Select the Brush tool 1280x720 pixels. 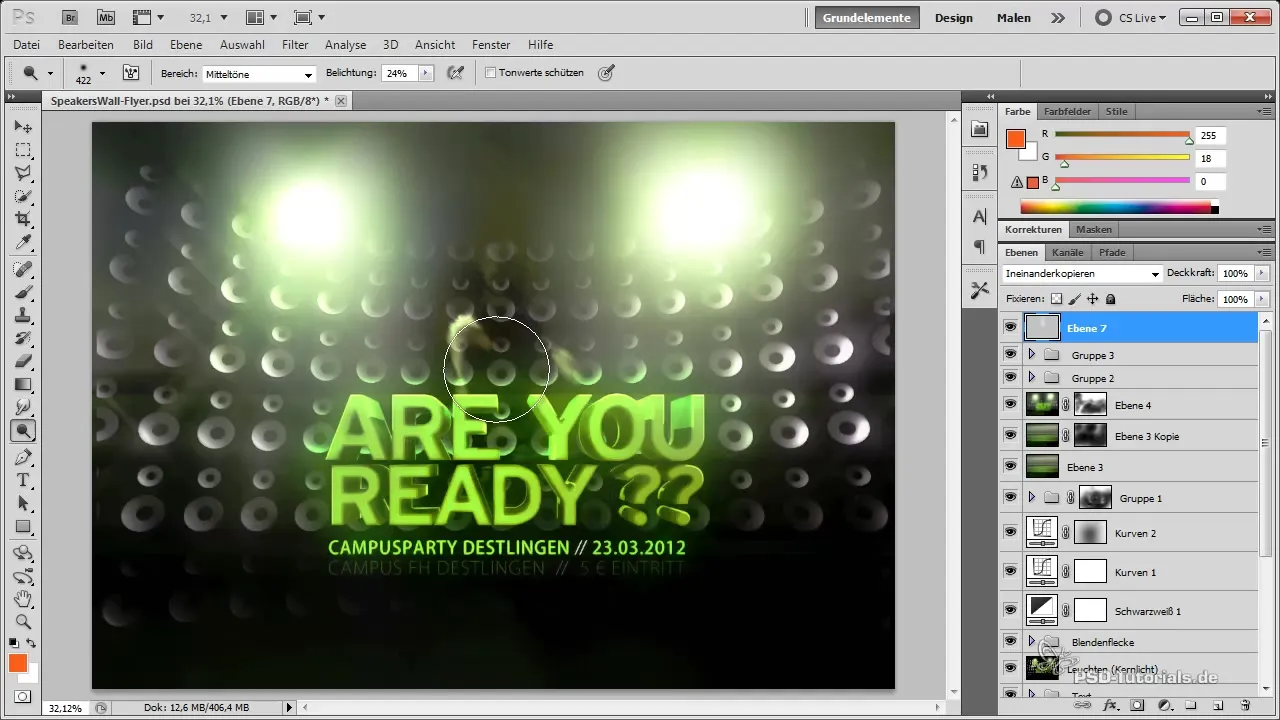[22, 292]
